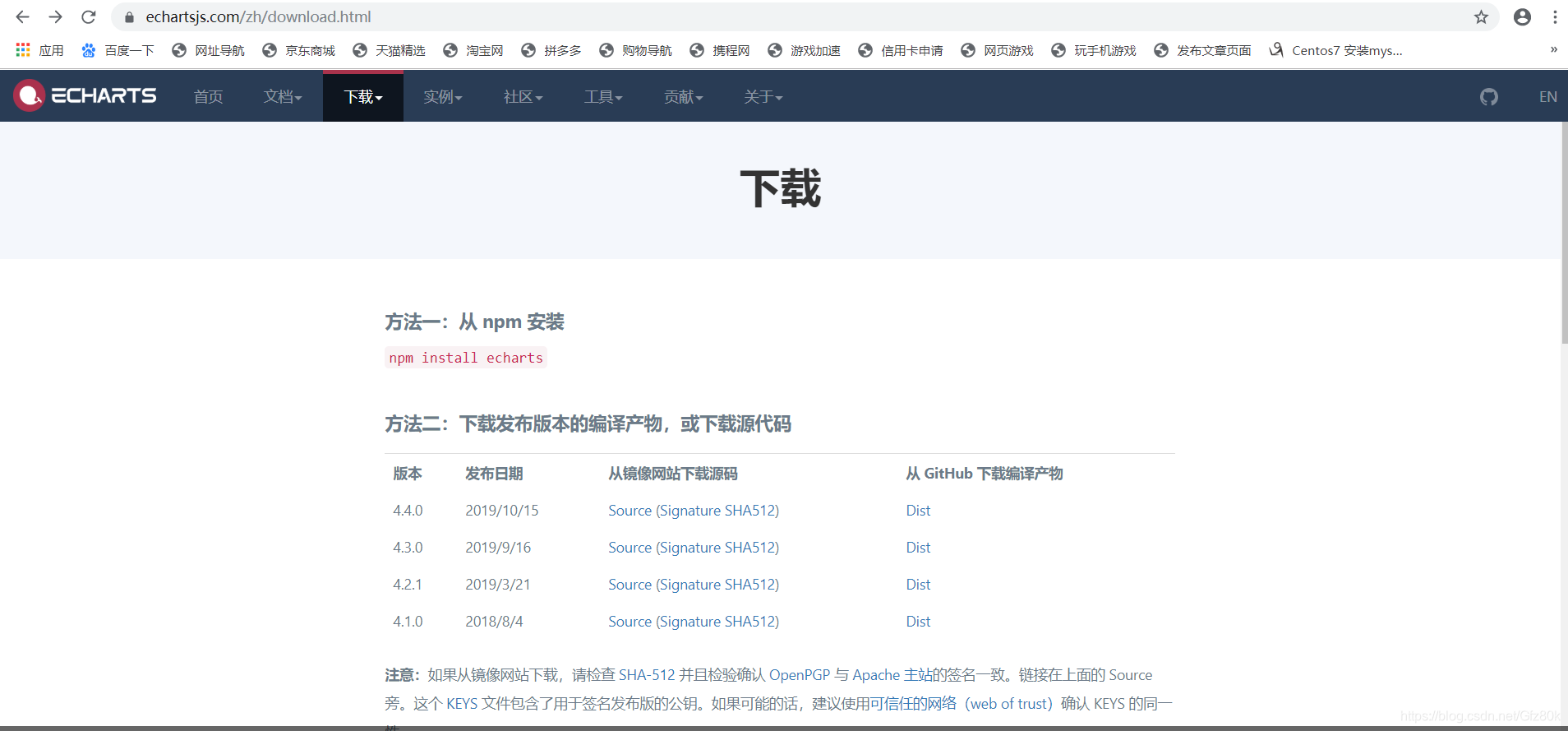Open 淘宝网 bookmark
This screenshot has height=731, width=1568.
pos(473,50)
